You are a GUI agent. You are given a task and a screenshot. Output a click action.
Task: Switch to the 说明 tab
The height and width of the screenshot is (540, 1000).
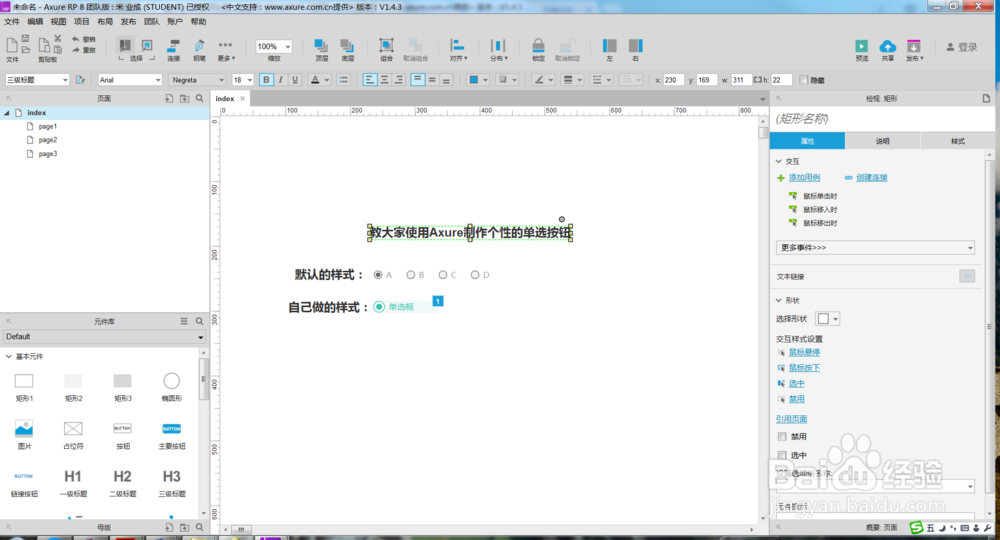click(x=883, y=141)
